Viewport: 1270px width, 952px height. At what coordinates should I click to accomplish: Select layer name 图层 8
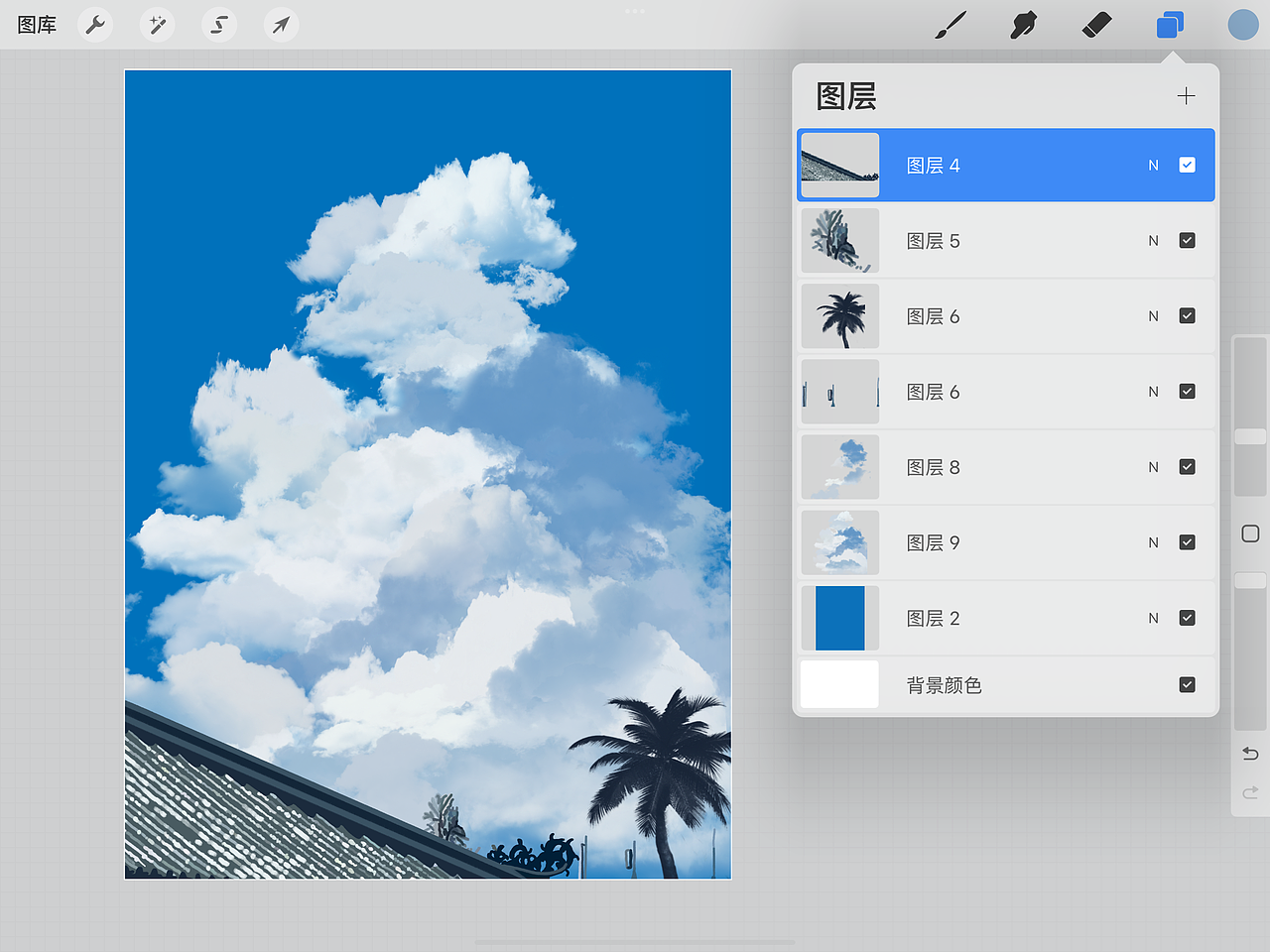pos(933,467)
